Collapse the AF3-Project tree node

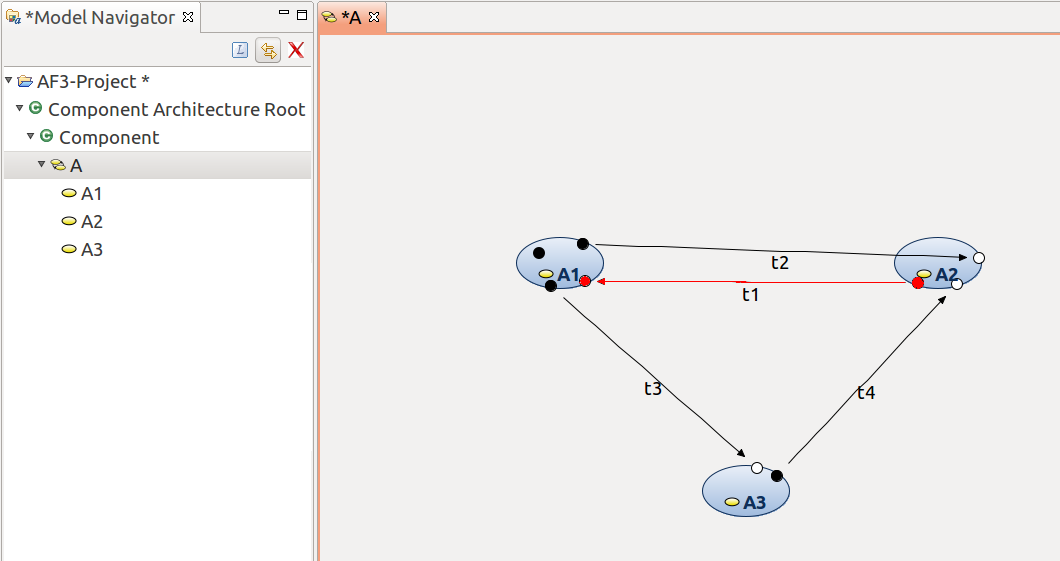9,80
